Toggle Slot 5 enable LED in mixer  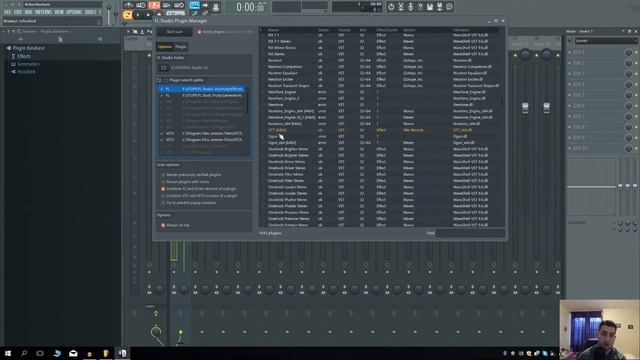pos(636,95)
